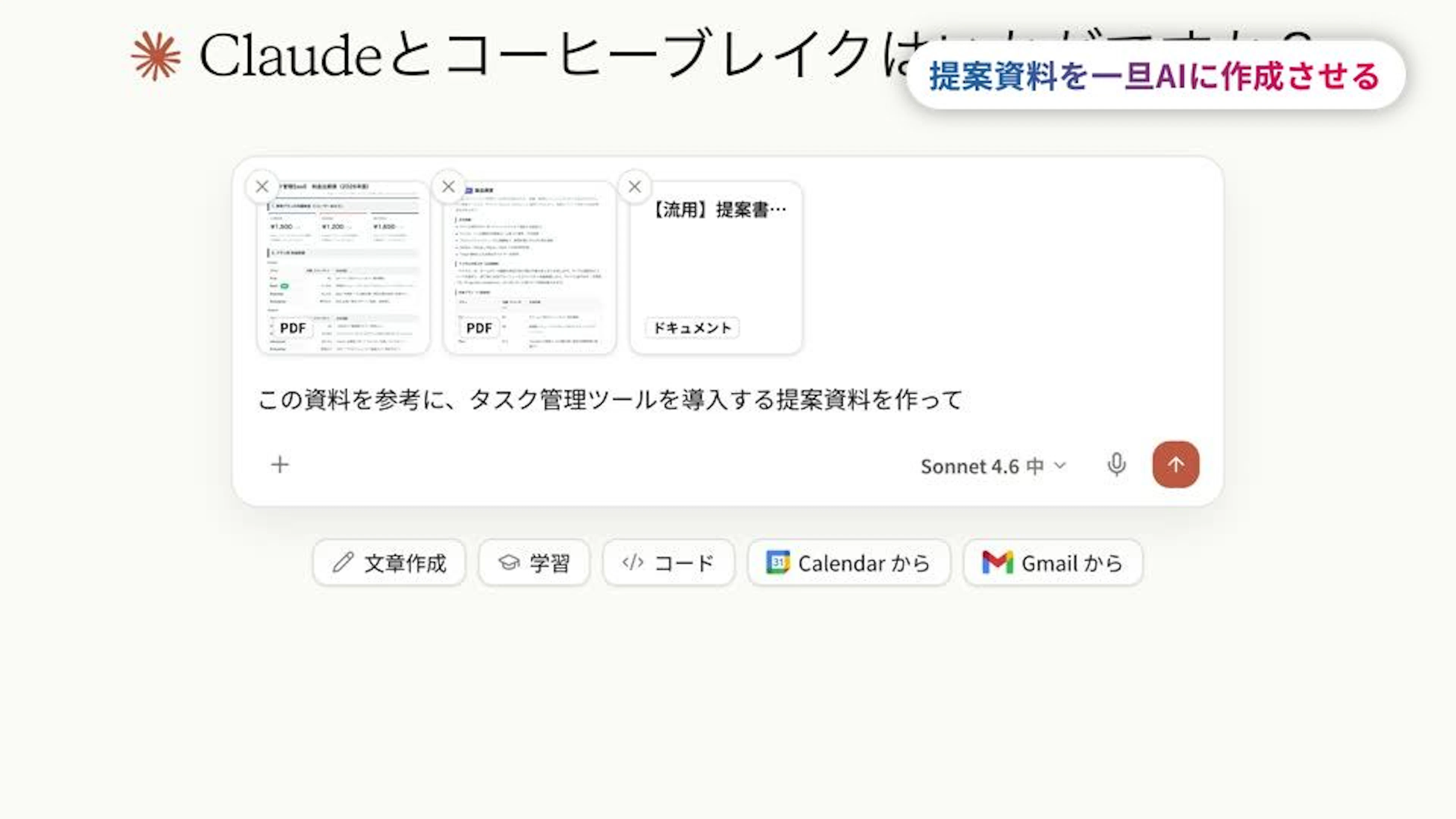Image resolution: width=1456 pixels, height=819 pixels.
Task: Open the first PDF thumbnail preview
Action: (x=343, y=267)
